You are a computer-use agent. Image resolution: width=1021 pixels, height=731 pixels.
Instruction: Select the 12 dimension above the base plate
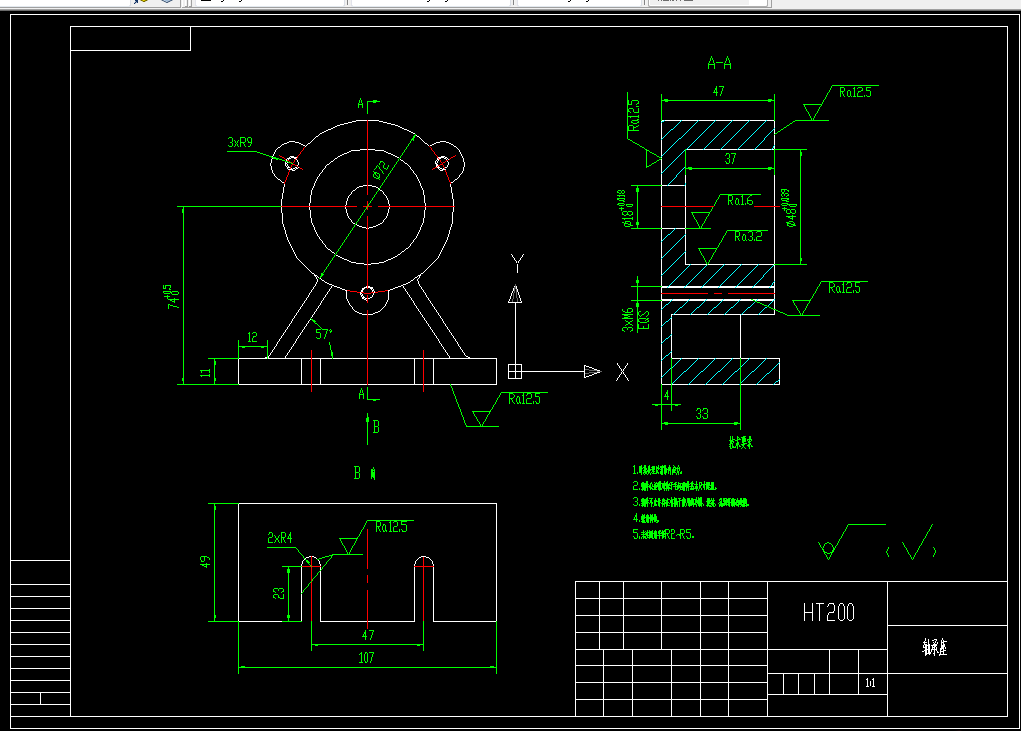(x=252, y=337)
